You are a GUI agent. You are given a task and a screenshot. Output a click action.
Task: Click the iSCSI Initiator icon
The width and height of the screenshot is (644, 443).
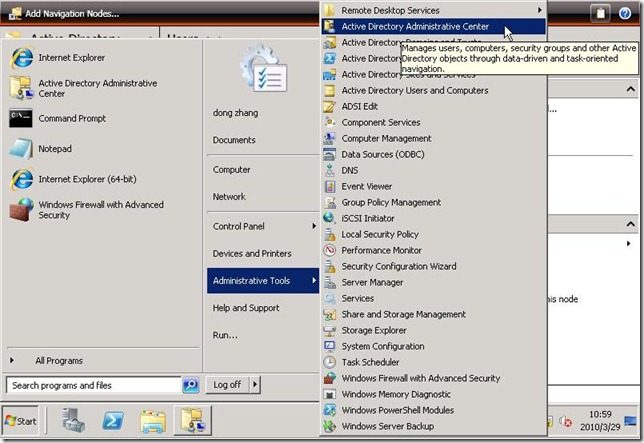point(329,218)
